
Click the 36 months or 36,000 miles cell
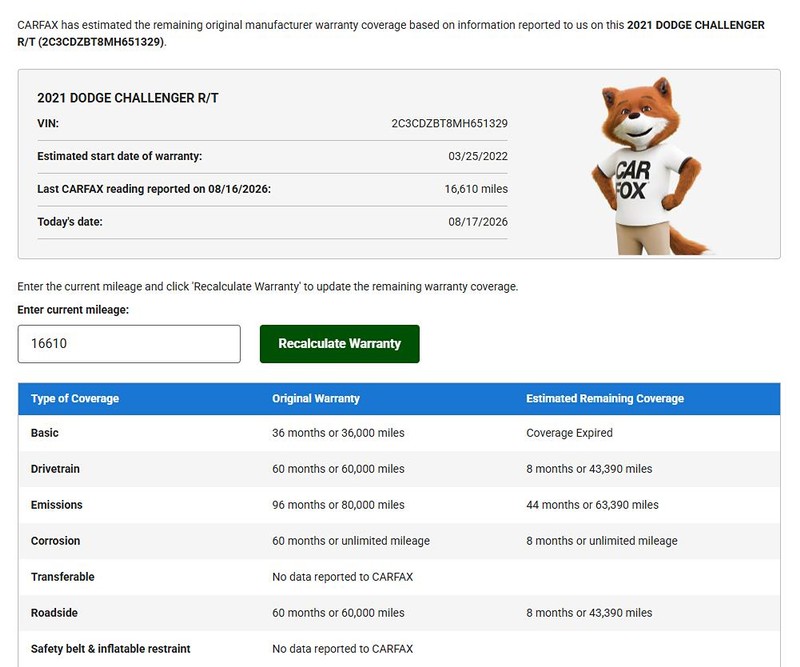coord(338,433)
